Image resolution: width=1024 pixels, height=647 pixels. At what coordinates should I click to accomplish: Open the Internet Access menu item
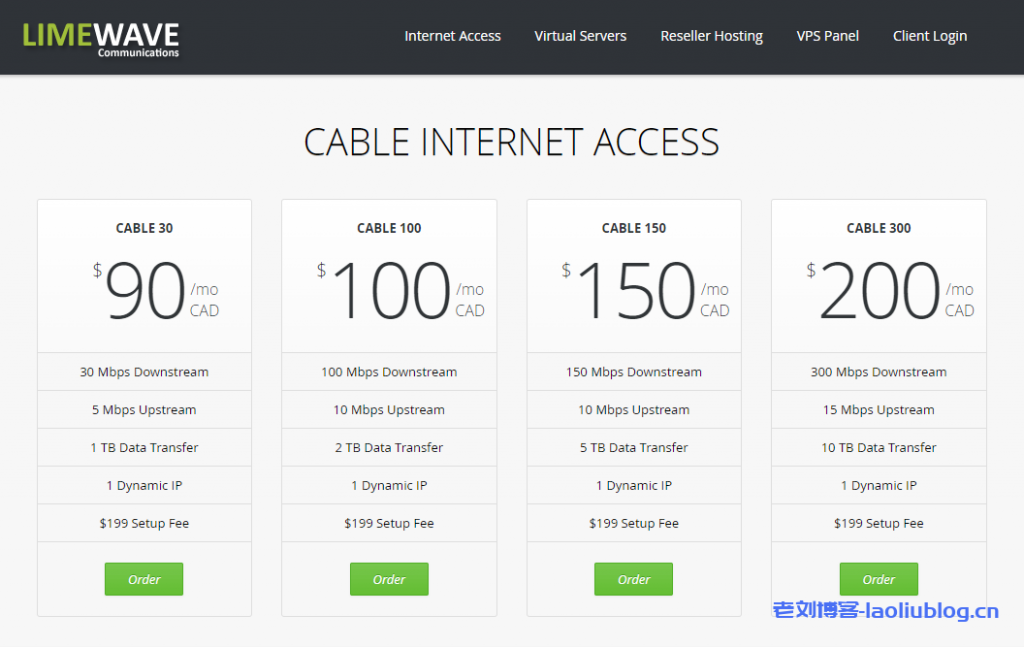coord(452,36)
